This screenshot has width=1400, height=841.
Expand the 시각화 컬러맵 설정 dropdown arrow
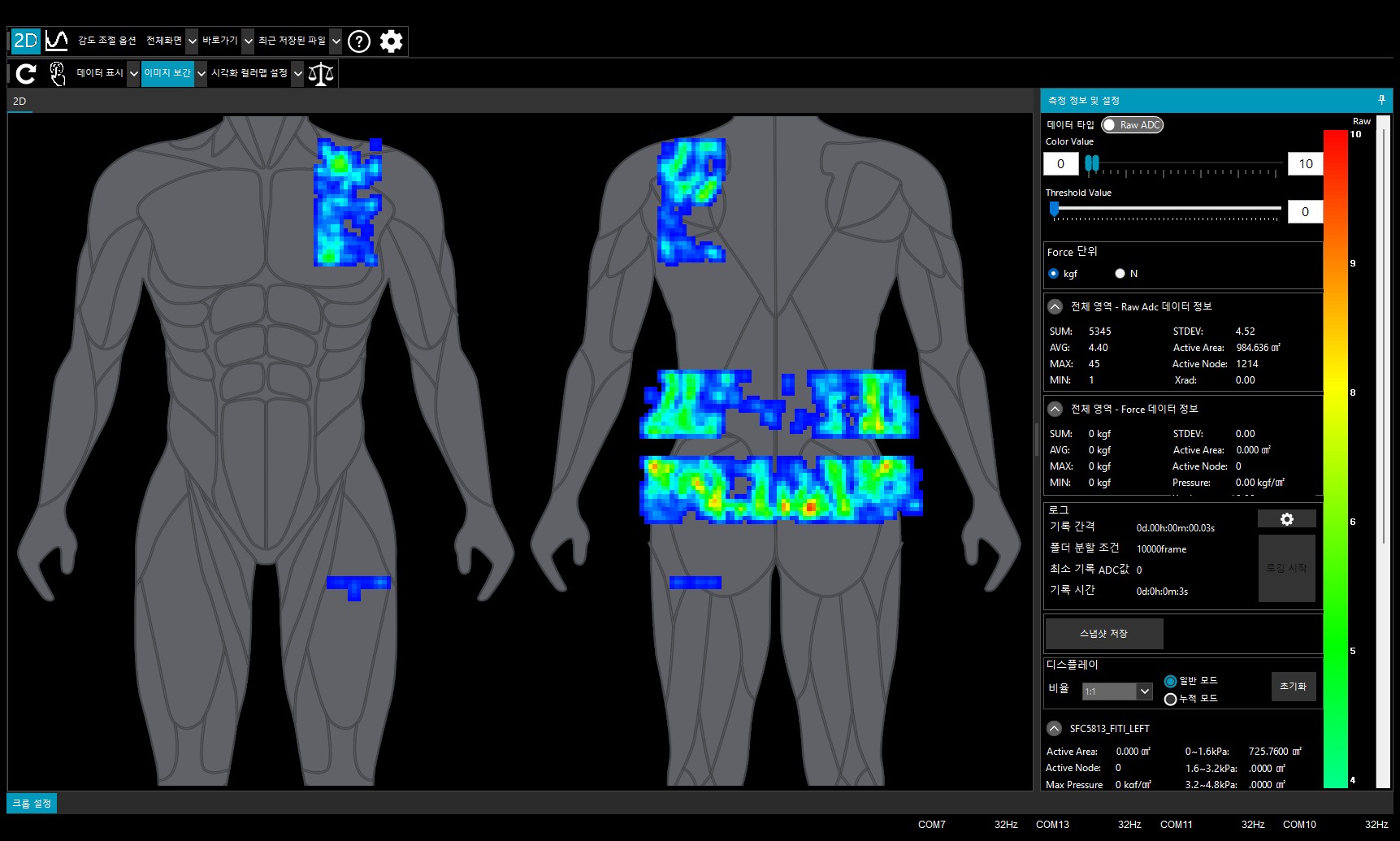(298, 74)
